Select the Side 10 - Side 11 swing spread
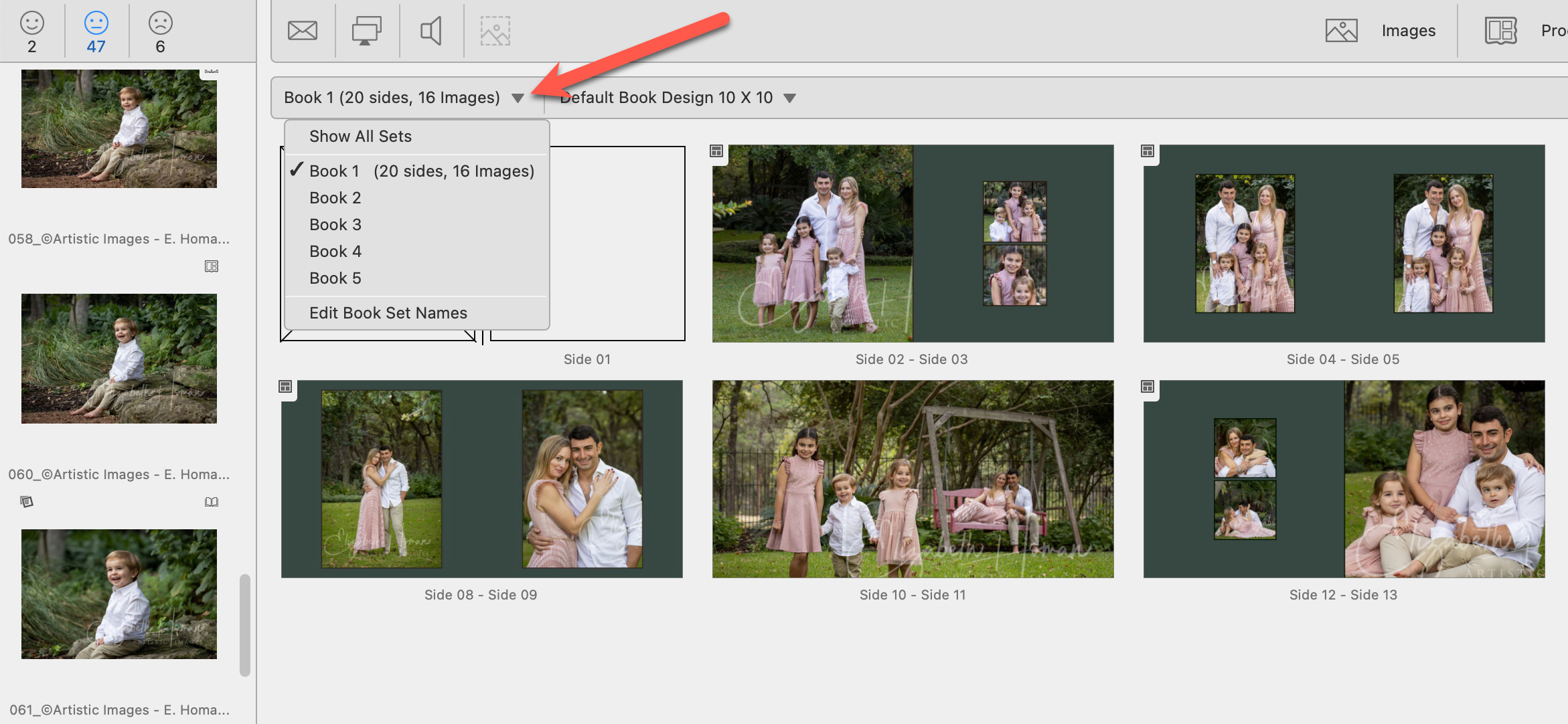Screen dimensions: 1568x724 (x=913, y=479)
